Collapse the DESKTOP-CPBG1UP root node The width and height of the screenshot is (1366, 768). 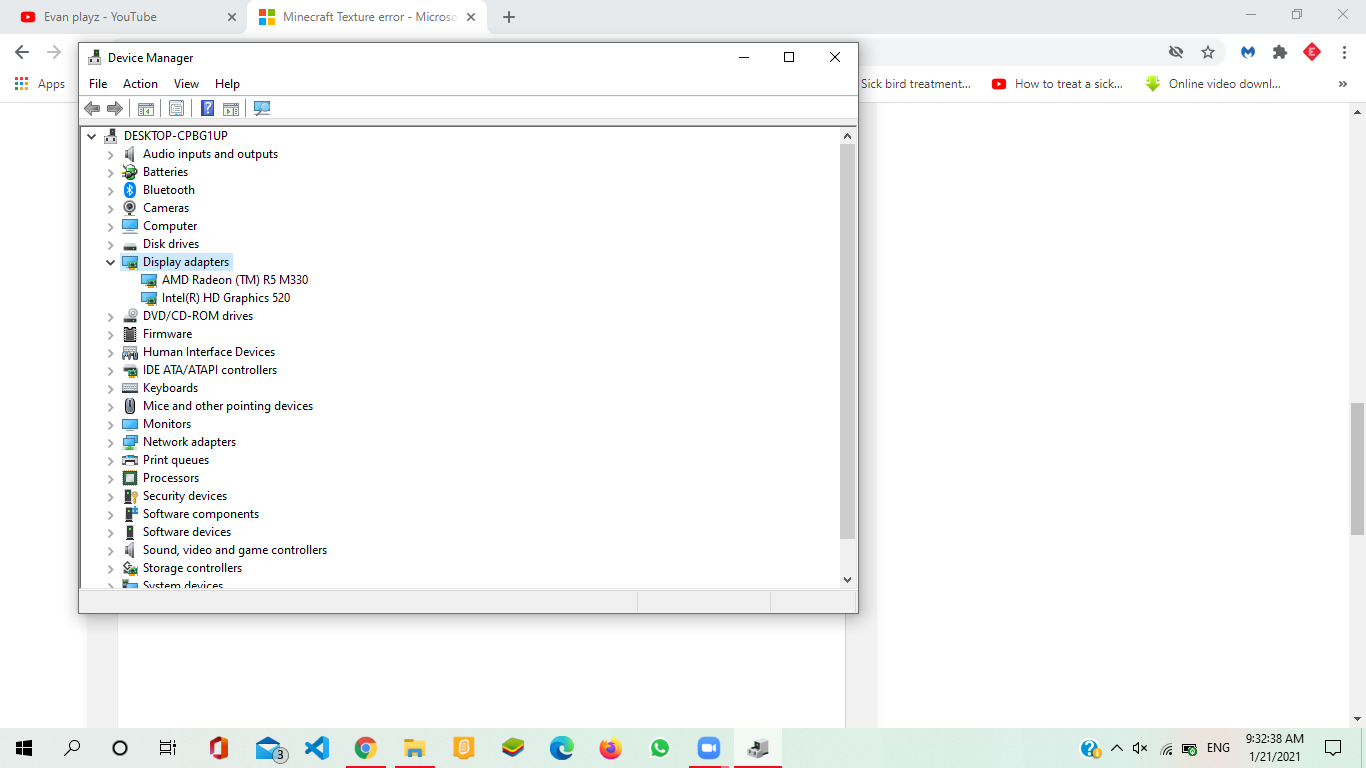[92, 136]
